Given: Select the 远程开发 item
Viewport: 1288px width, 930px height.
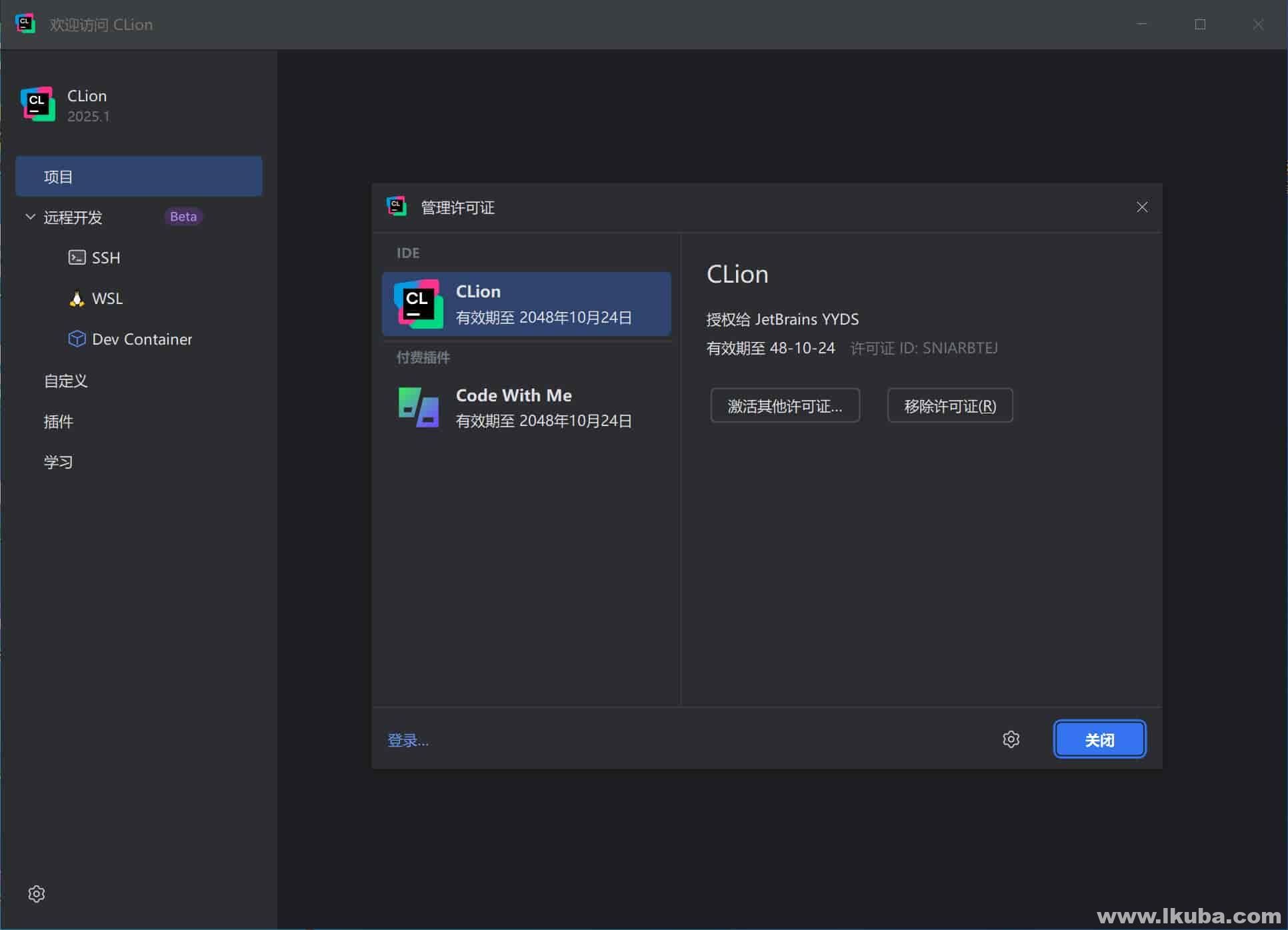Looking at the screenshot, I should (x=73, y=217).
